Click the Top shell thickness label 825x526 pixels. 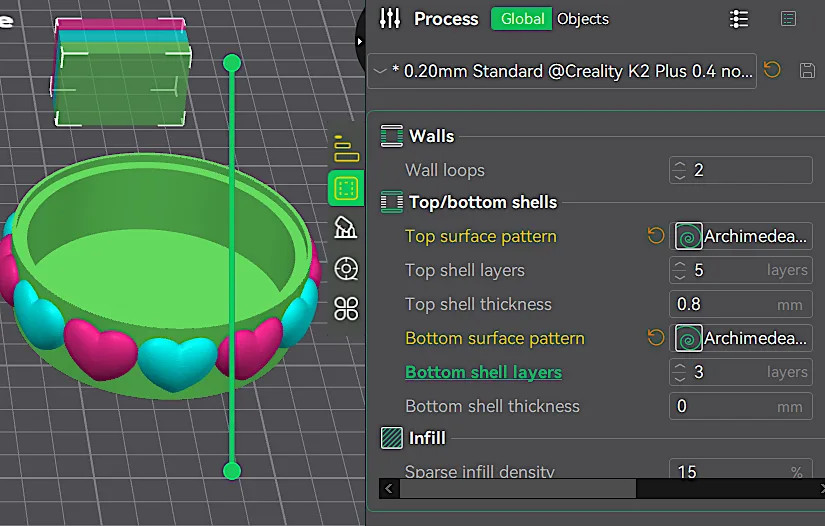478,305
